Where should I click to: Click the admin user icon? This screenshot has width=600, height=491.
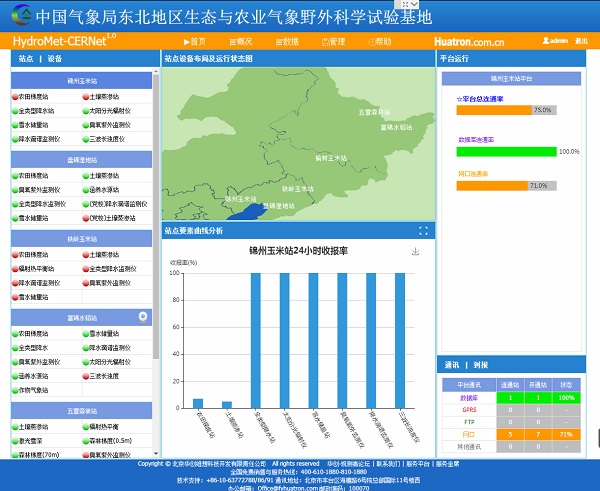[546, 41]
